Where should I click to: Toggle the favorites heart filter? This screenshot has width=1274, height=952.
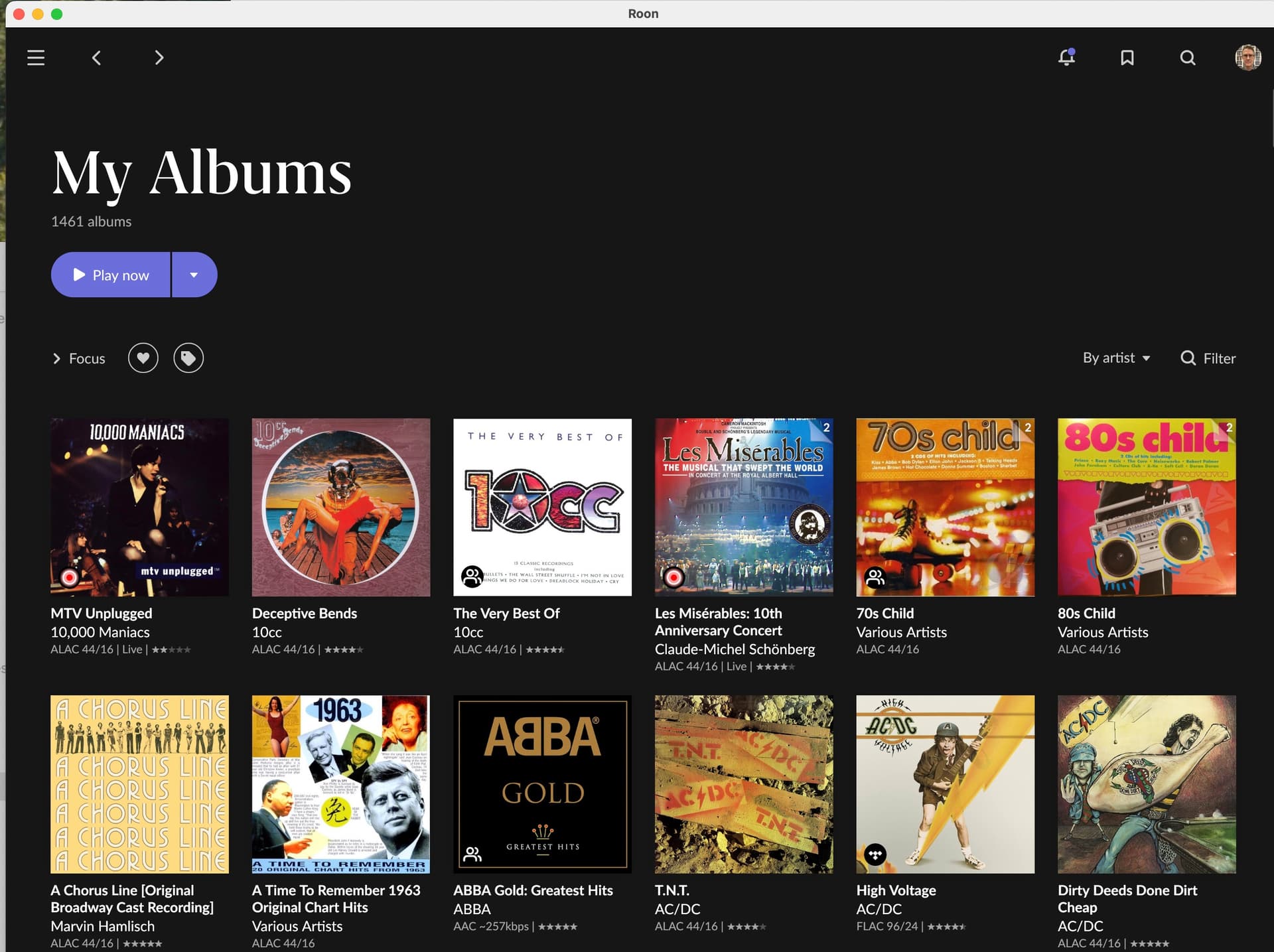click(143, 358)
